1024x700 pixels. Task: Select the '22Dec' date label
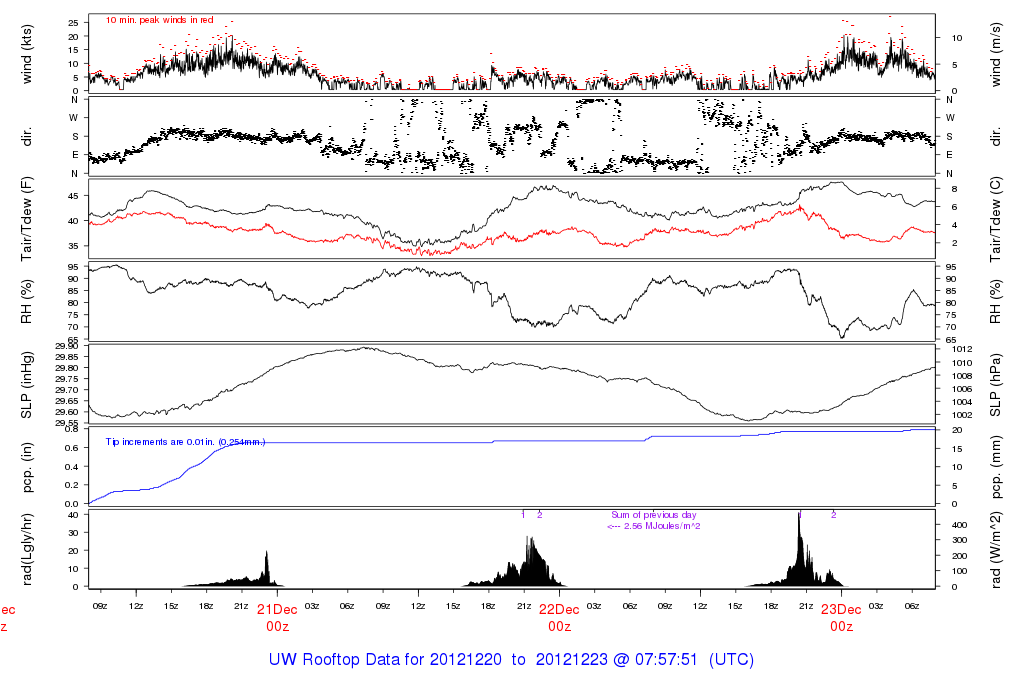559,610
